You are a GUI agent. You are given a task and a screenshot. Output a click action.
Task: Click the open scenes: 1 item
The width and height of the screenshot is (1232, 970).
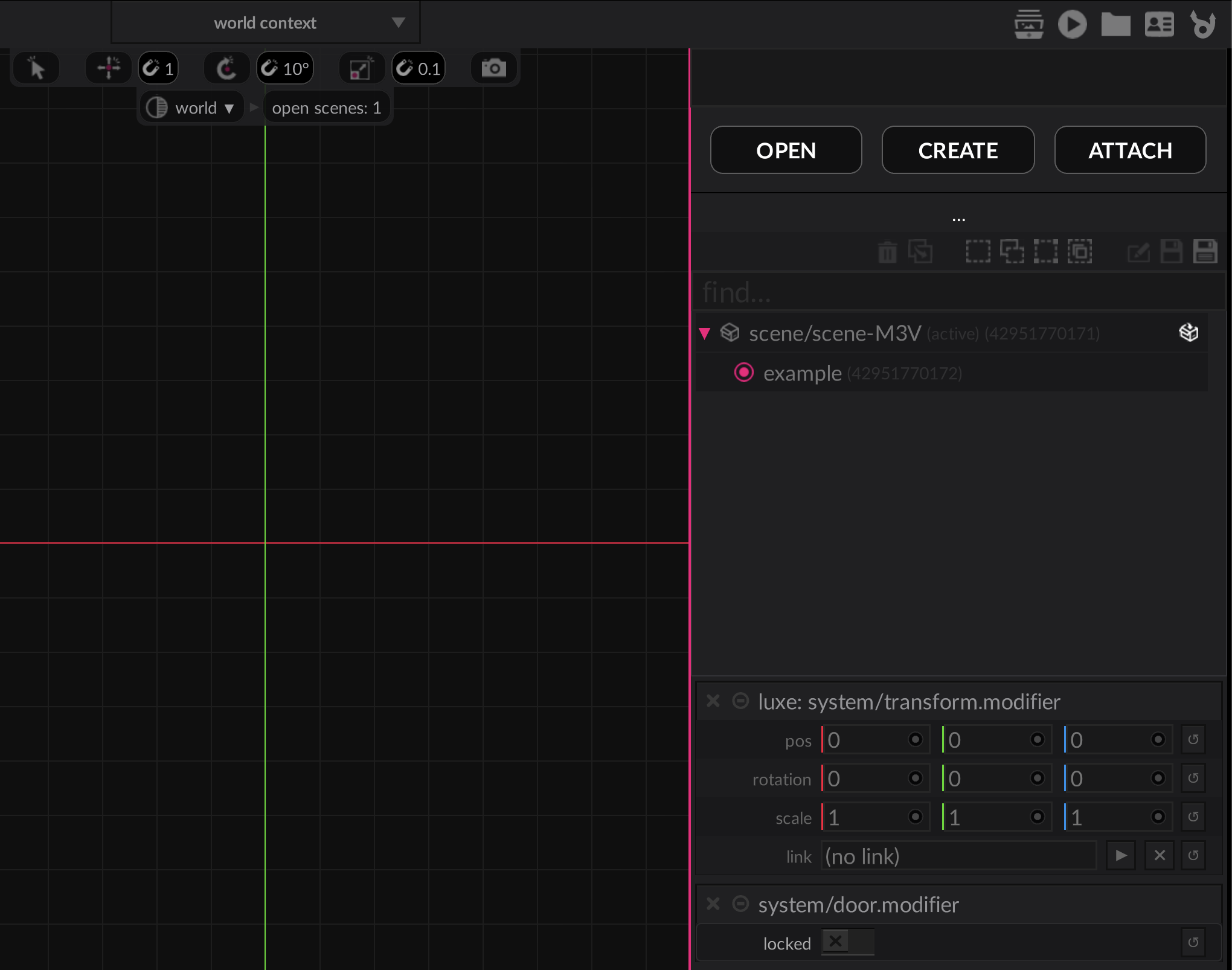326,108
